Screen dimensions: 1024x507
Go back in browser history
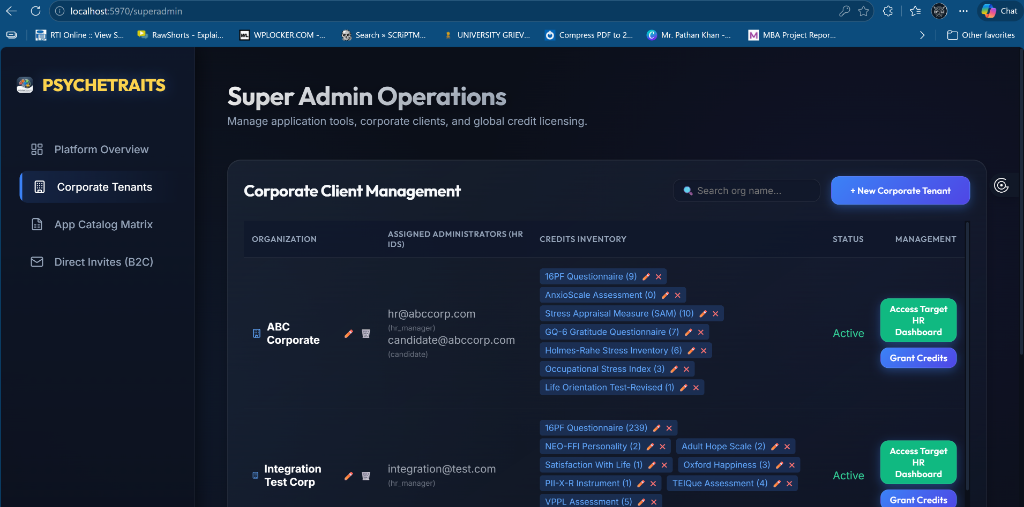coord(11,11)
